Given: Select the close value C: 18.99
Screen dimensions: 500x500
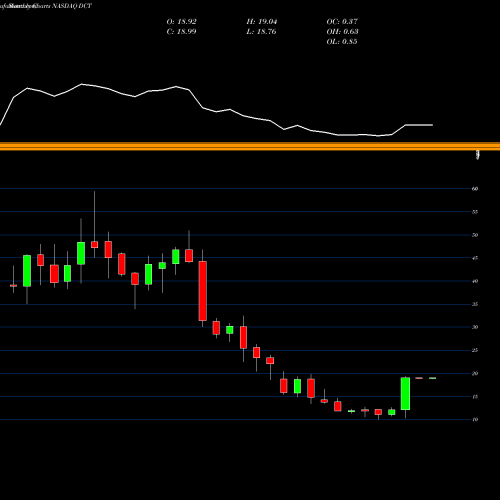Looking at the screenshot, I should (181, 32).
